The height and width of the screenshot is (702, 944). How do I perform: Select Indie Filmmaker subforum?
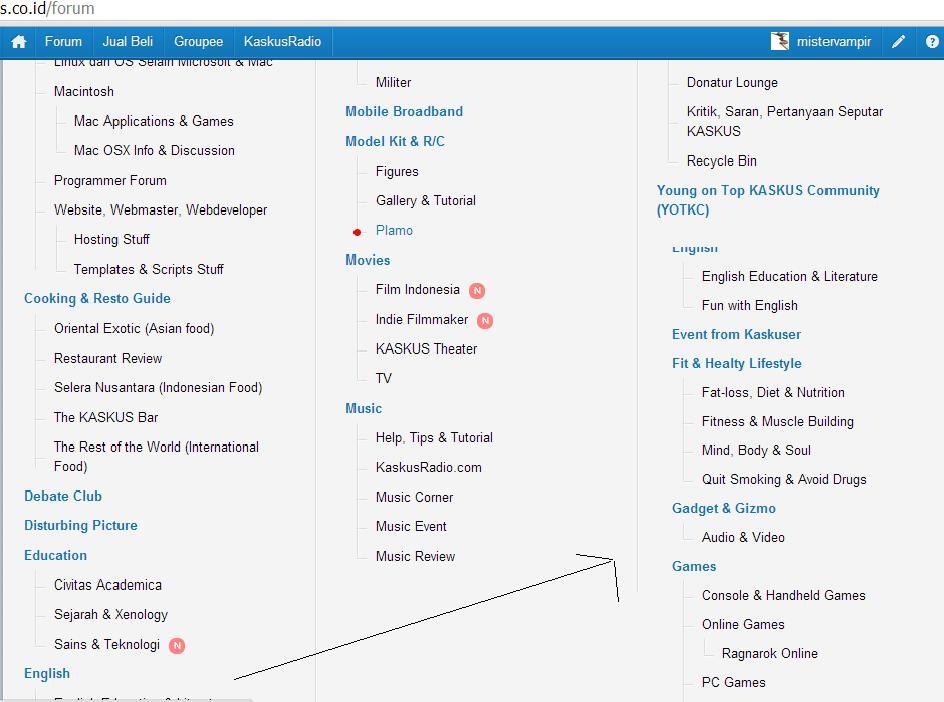pyautogui.click(x=421, y=320)
